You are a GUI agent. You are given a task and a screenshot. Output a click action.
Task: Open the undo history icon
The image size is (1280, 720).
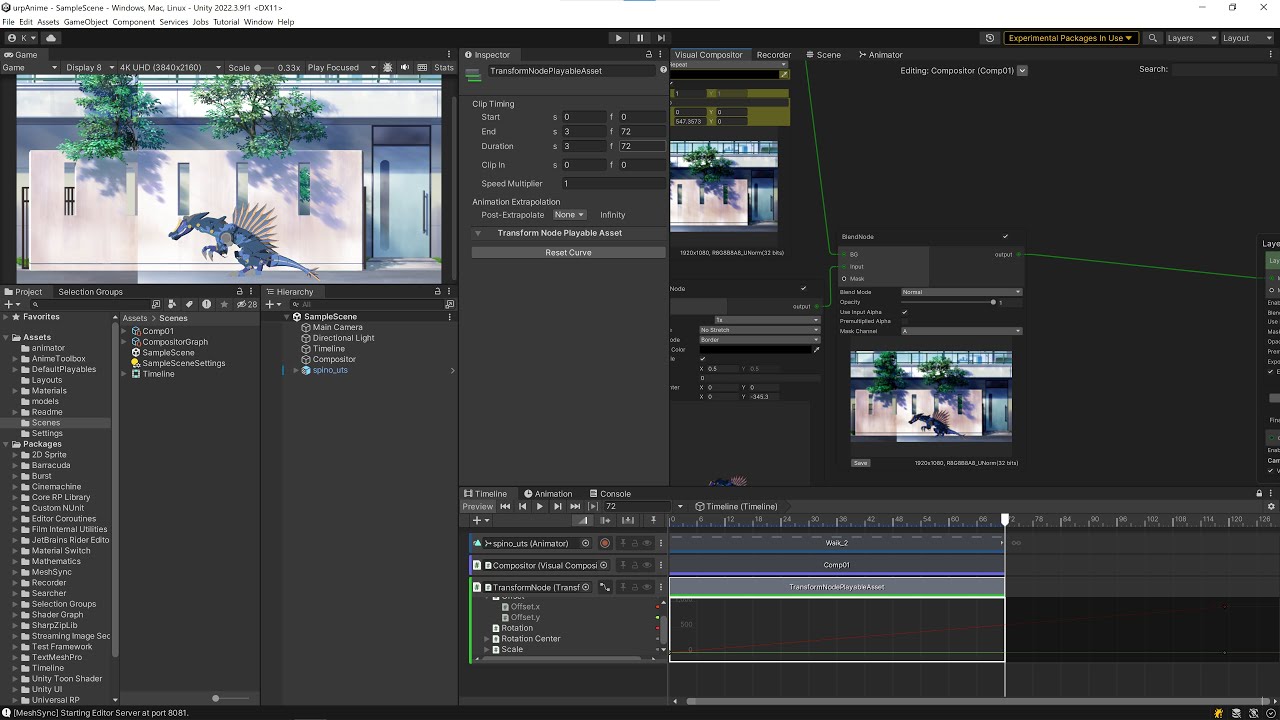pos(990,38)
